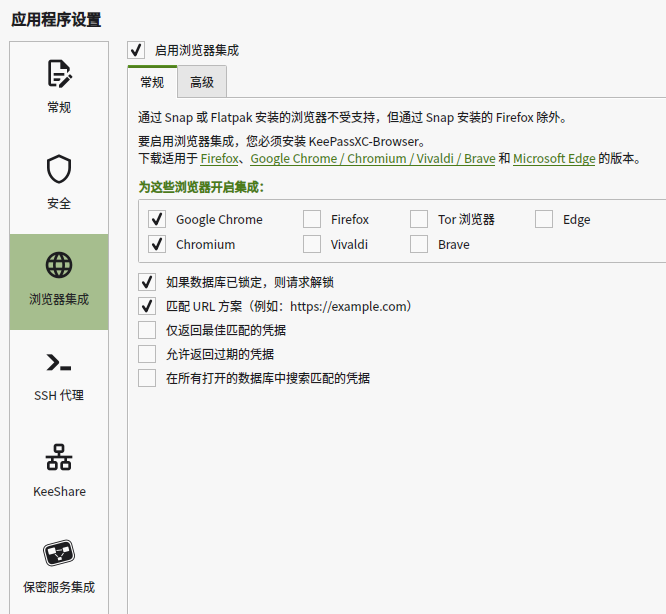Image resolution: width=666 pixels, height=614 pixels.
Task: Open the SSH 代理 terminal icon
Action: pyautogui.click(x=59, y=363)
